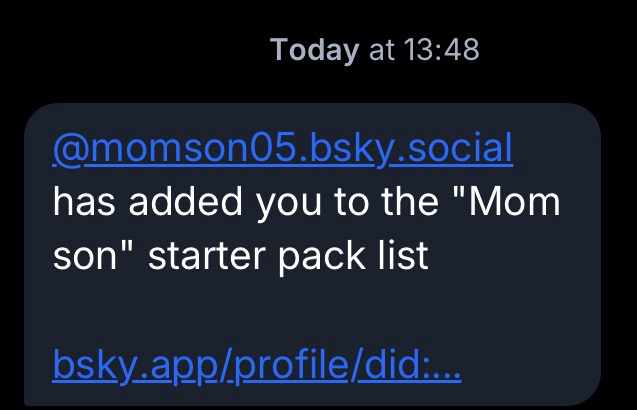Click the dark background left of the timestamp
The image size is (637, 410).
tap(130, 49)
